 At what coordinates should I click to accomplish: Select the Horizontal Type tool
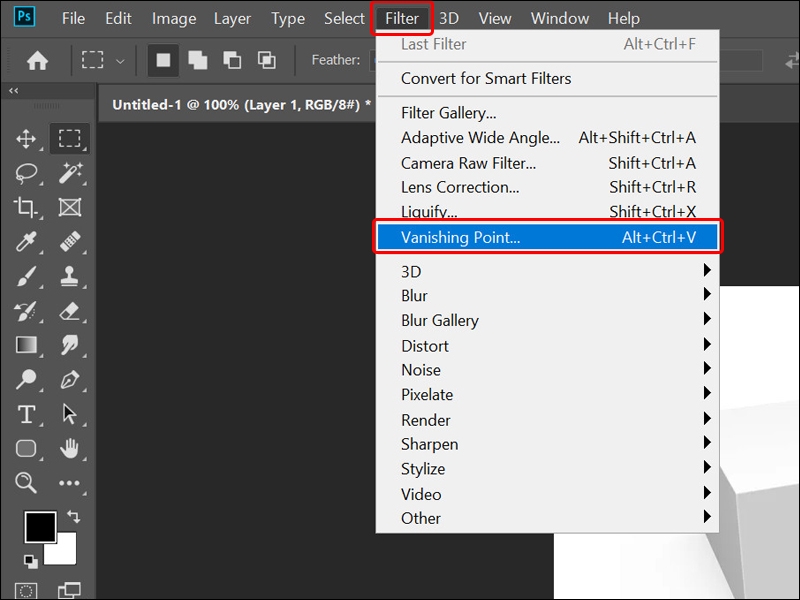[x=27, y=415]
